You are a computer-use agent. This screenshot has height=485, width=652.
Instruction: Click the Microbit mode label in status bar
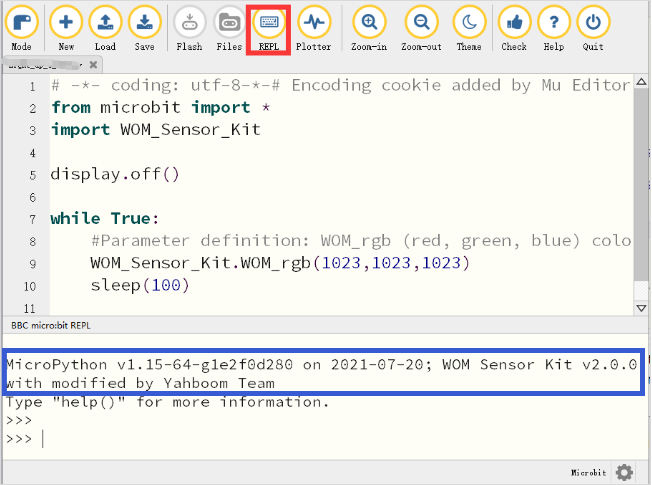pyautogui.click(x=588, y=473)
